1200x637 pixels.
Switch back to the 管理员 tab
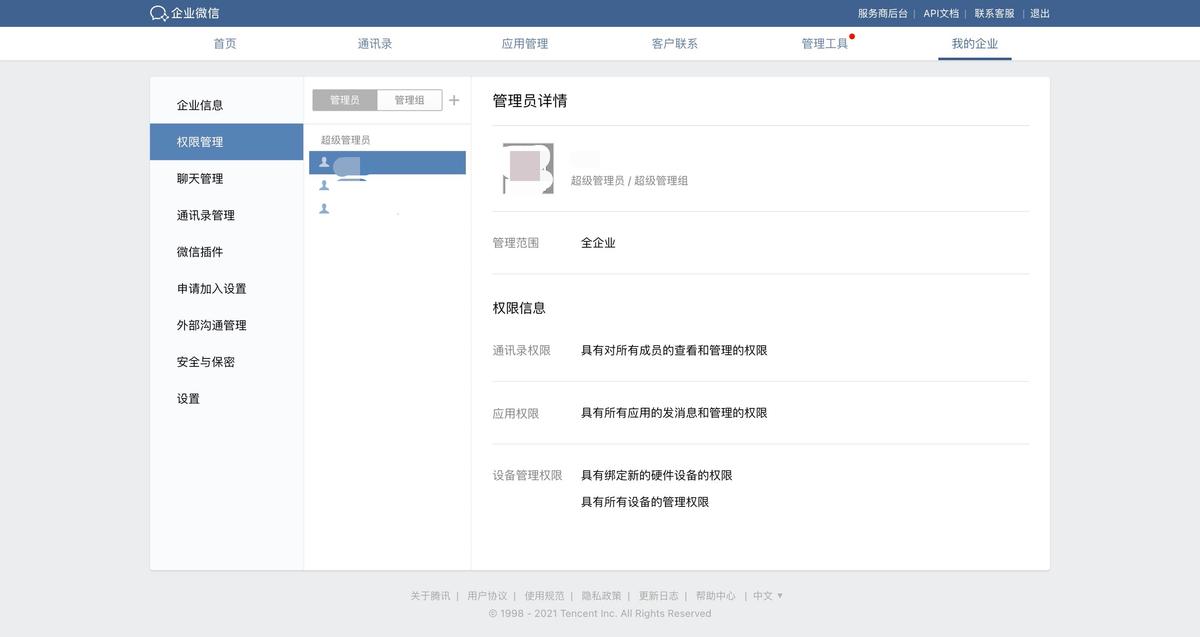coord(345,100)
